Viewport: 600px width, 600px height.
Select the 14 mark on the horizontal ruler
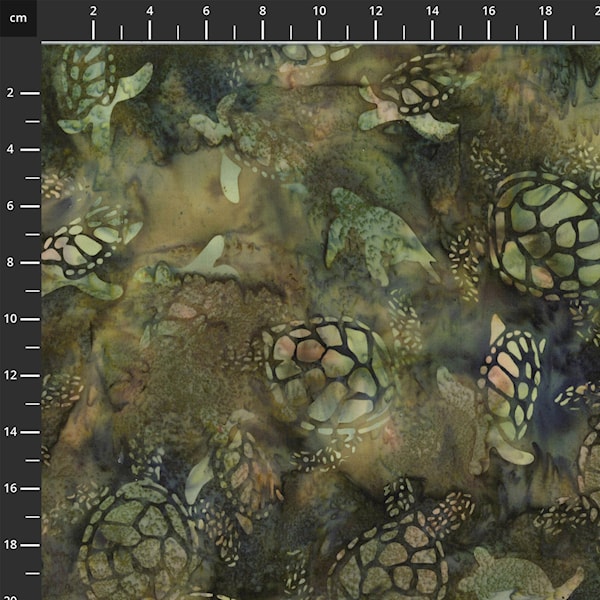pyautogui.click(x=432, y=10)
